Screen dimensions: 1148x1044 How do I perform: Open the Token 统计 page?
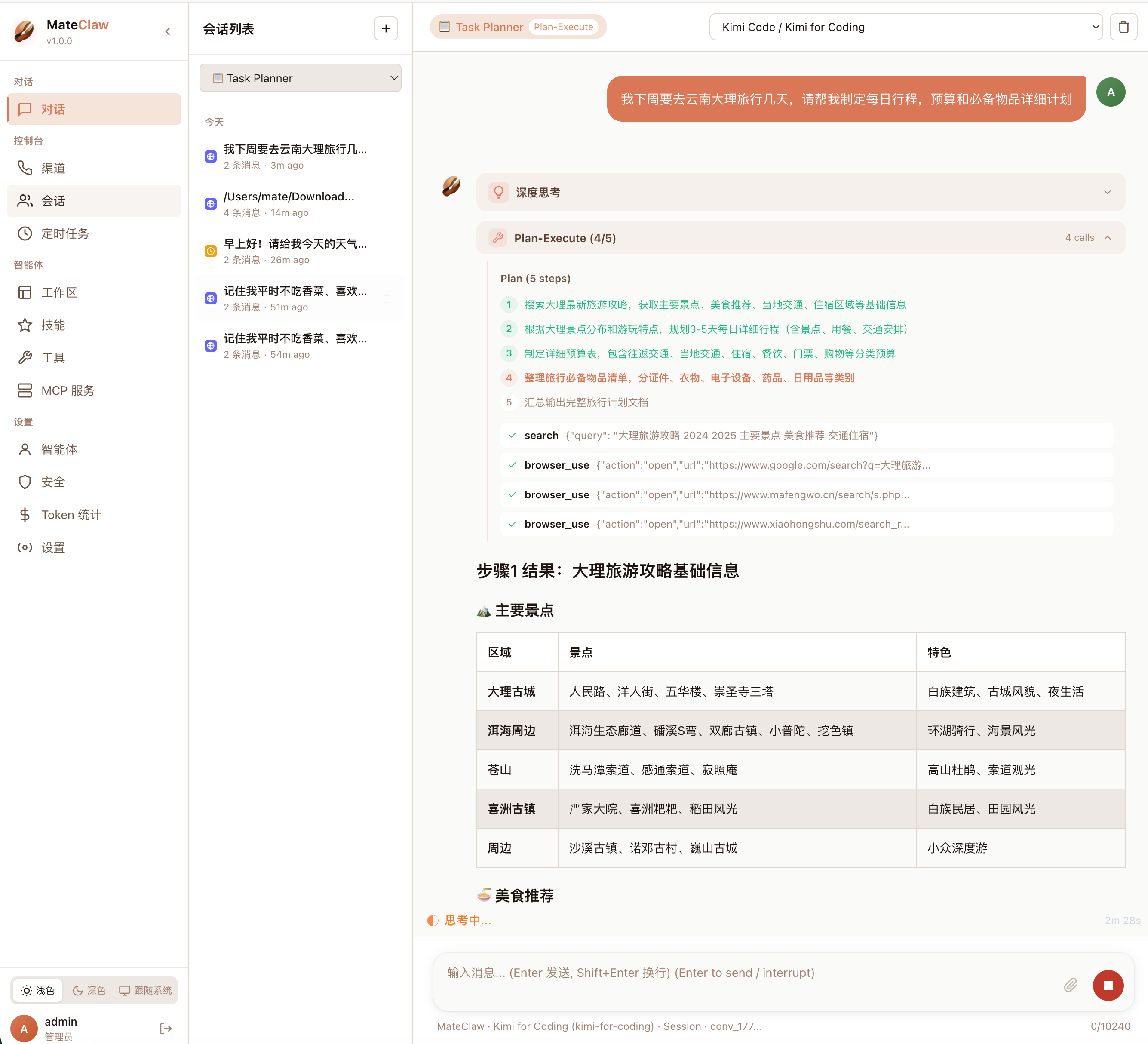coord(71,515)
